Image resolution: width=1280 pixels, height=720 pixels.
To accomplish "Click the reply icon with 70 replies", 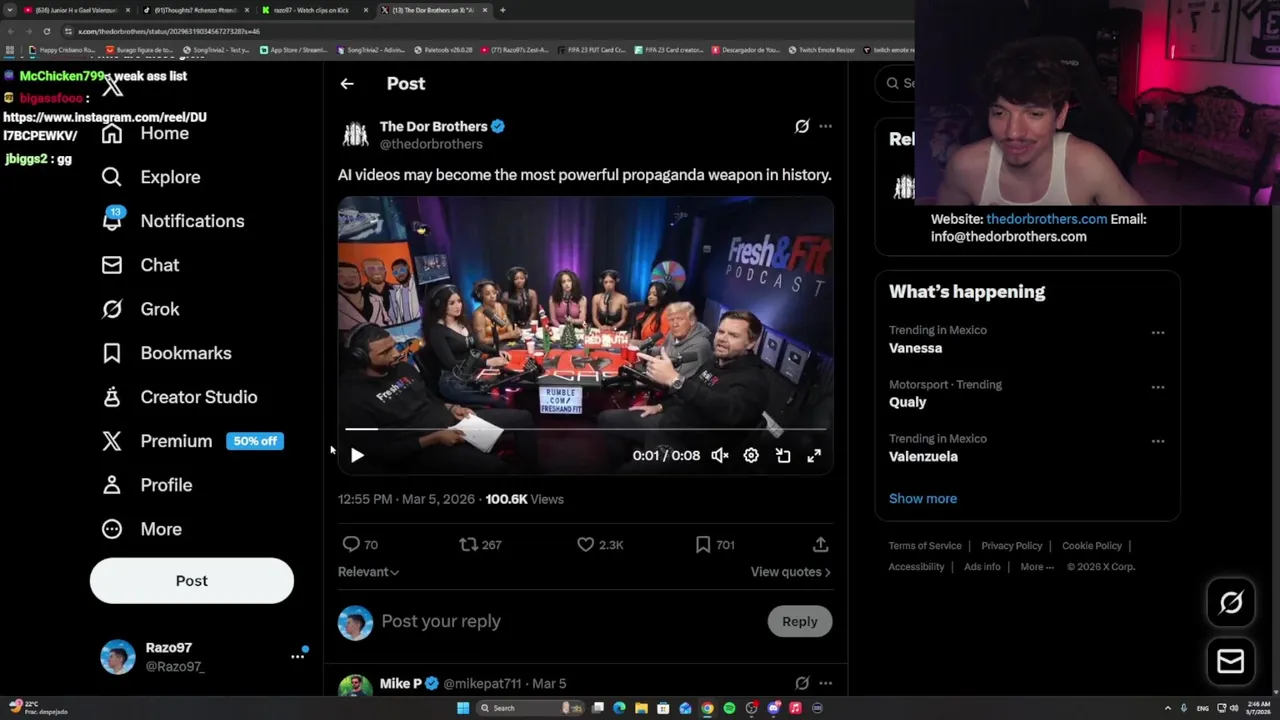I will point(351,545).
